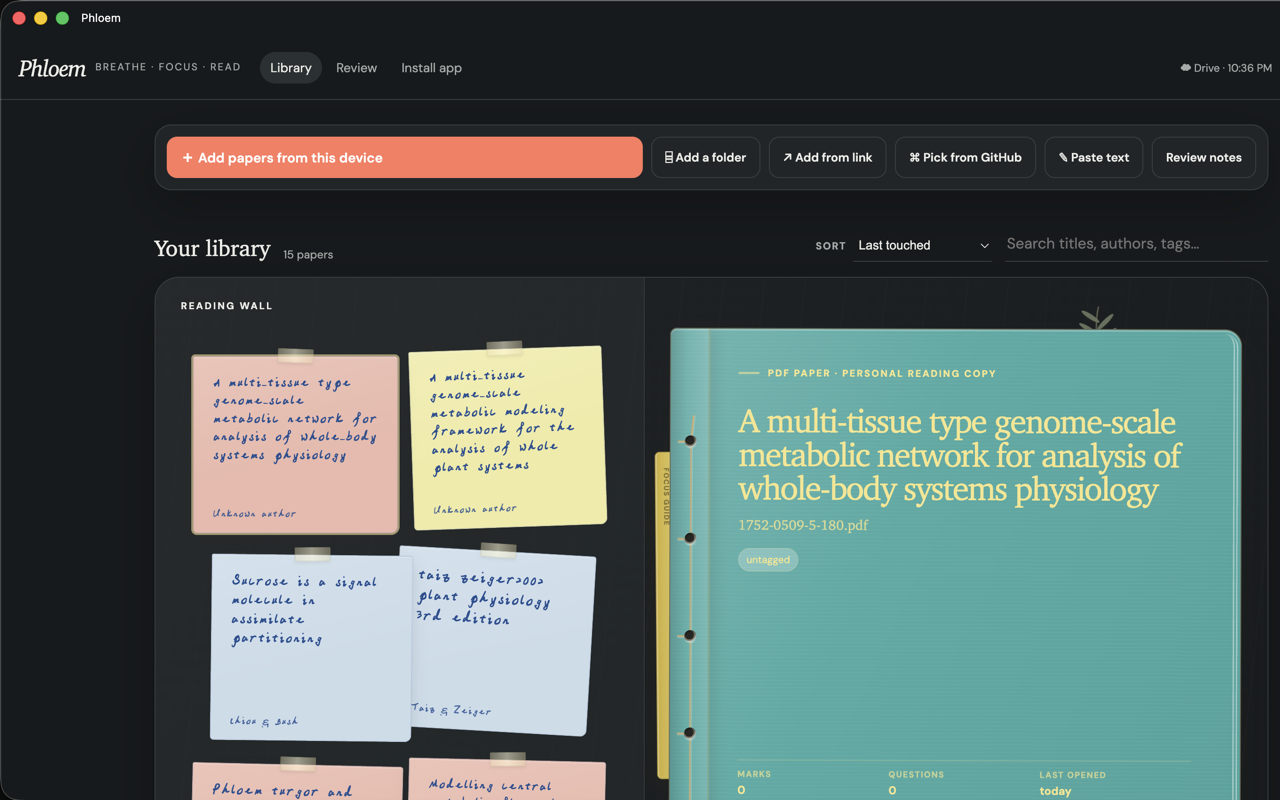1280x800 pixels.
Task: Open yellow note on whole plant systems
Action: coord(507,436)
